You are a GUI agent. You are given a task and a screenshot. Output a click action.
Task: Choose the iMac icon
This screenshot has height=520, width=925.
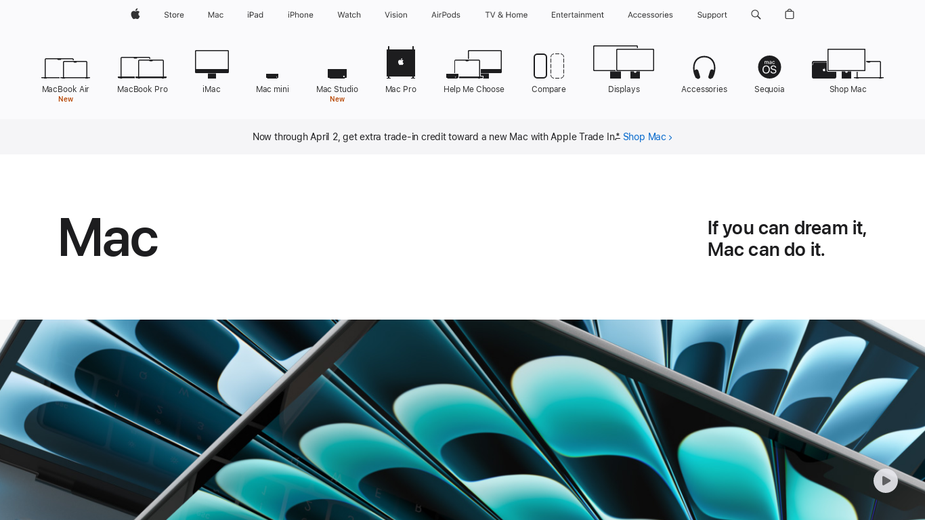click(211, 64)
